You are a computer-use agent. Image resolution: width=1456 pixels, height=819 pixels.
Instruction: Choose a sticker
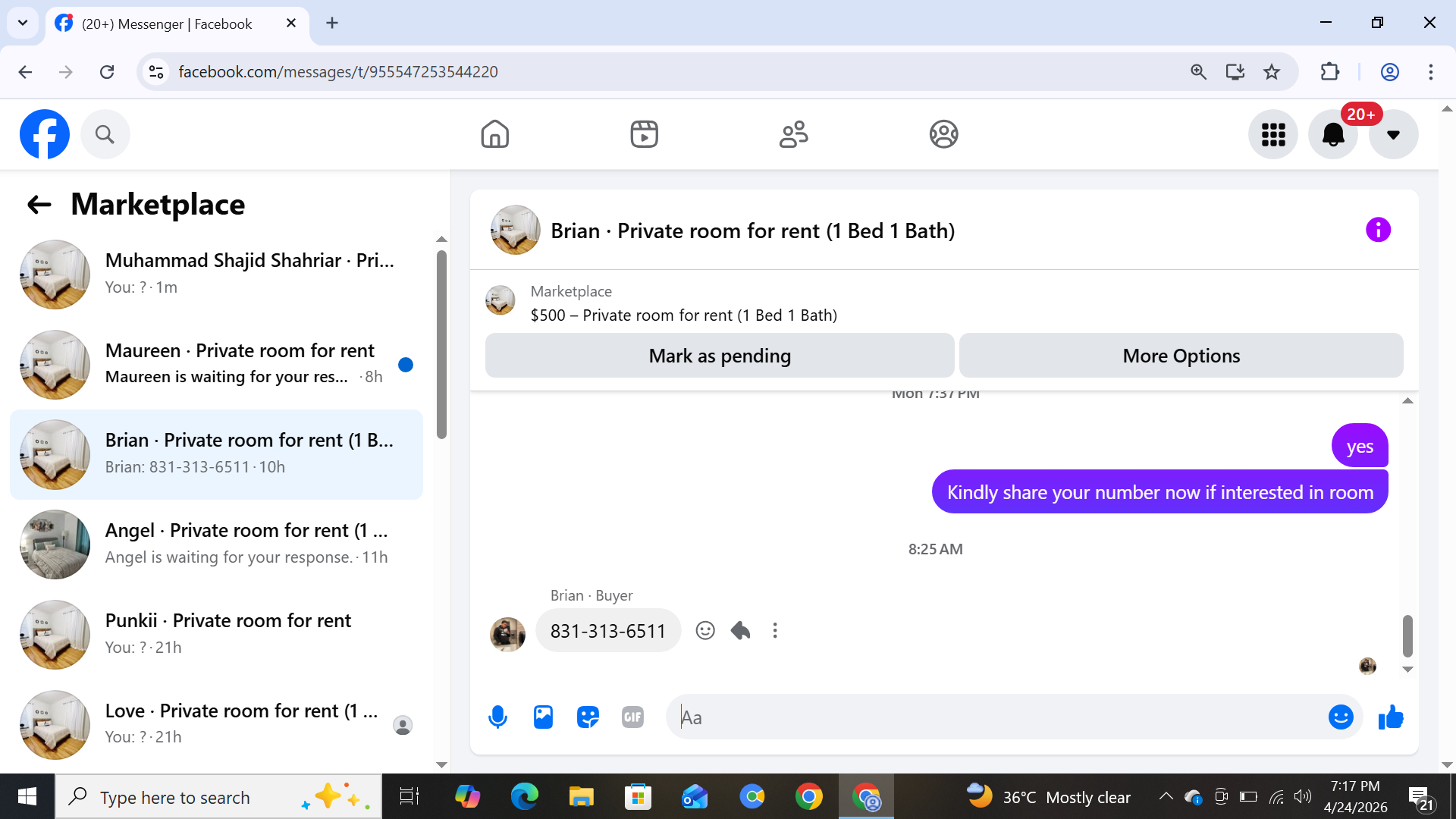click(x=588, y=717)
